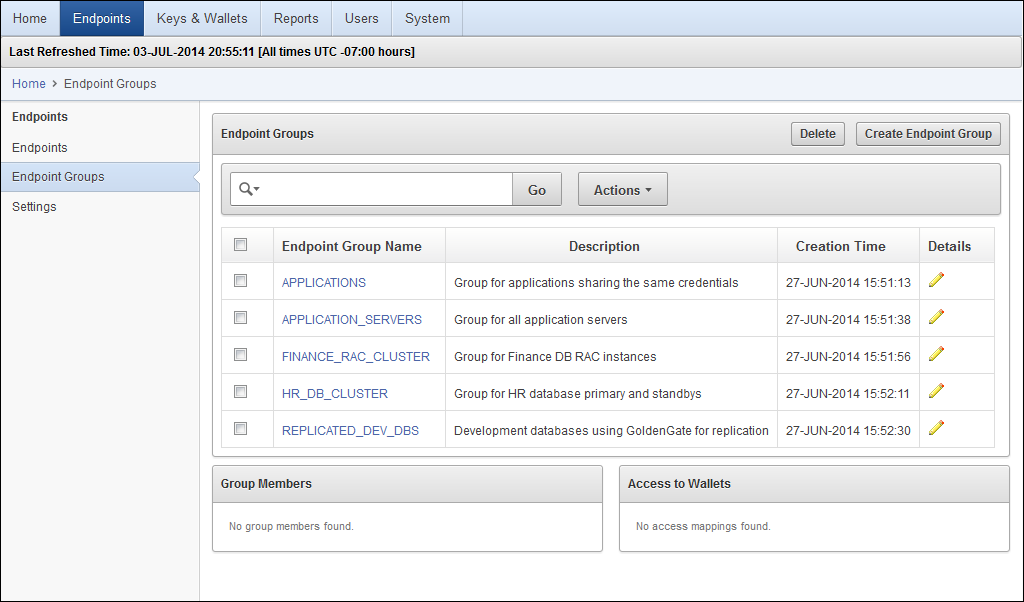Screen dimensions: 1024x602
Task: Open pencil details icon for APPLICATION_SERVERS
Action: tap(936, 317)
